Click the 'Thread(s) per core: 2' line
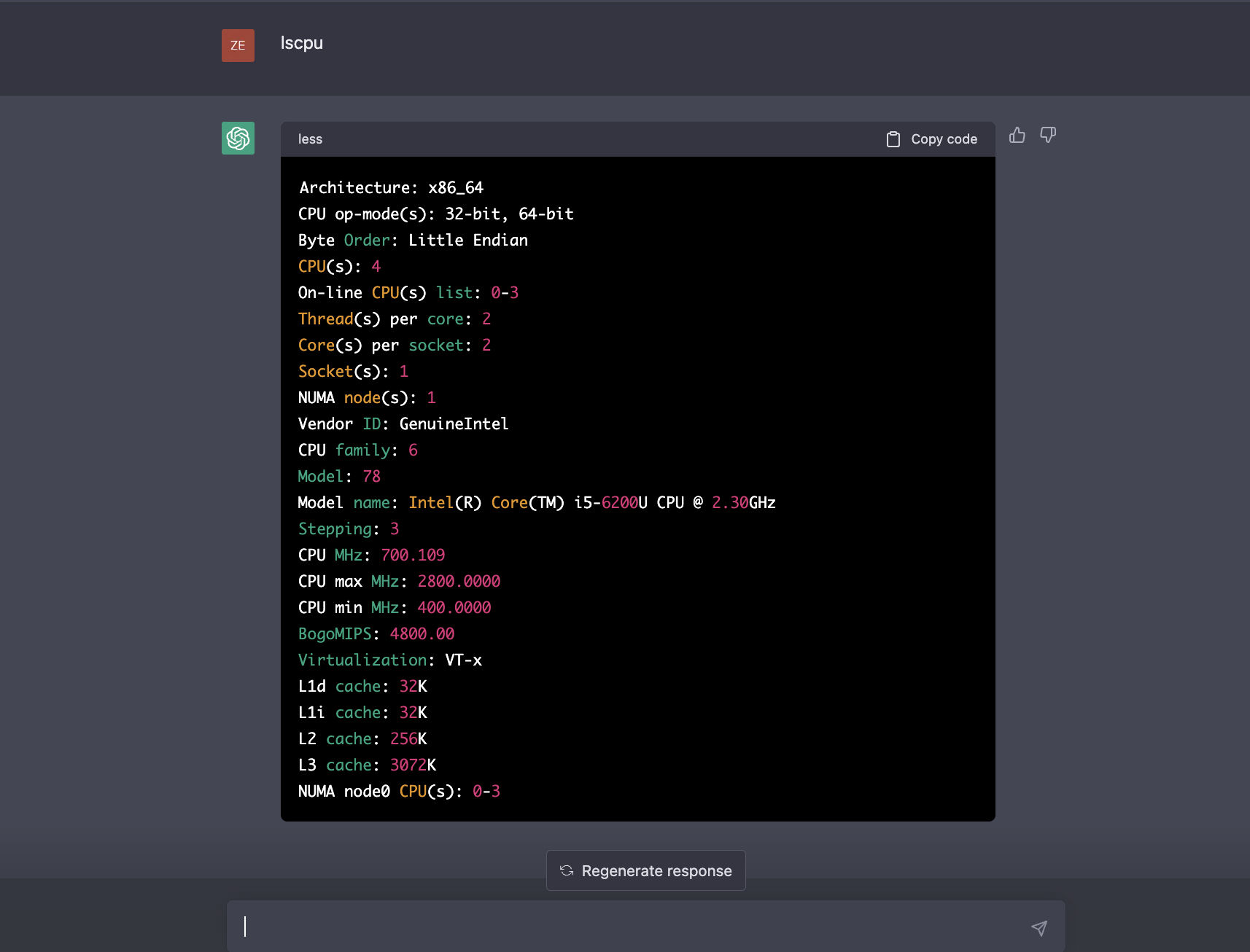This screenshot has width=1250, height=952. point(395,319)
